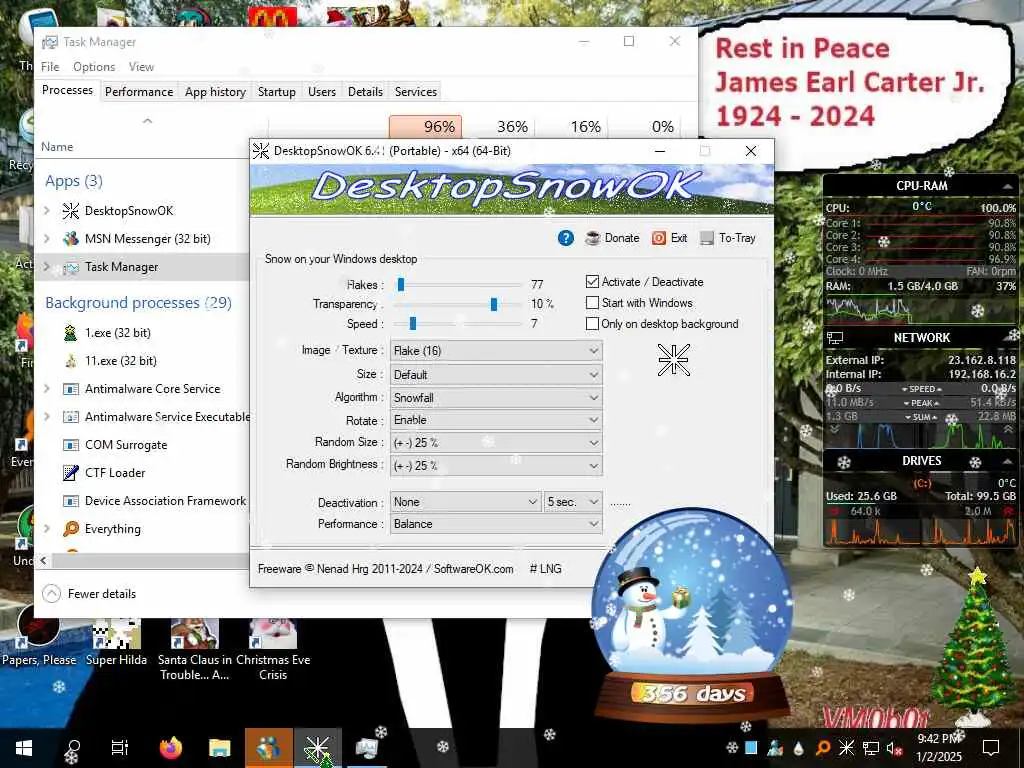Collapse the CPU-RAM gadget header arrow
Viewport: 1024px width, 768px height.
(1007, 186)
